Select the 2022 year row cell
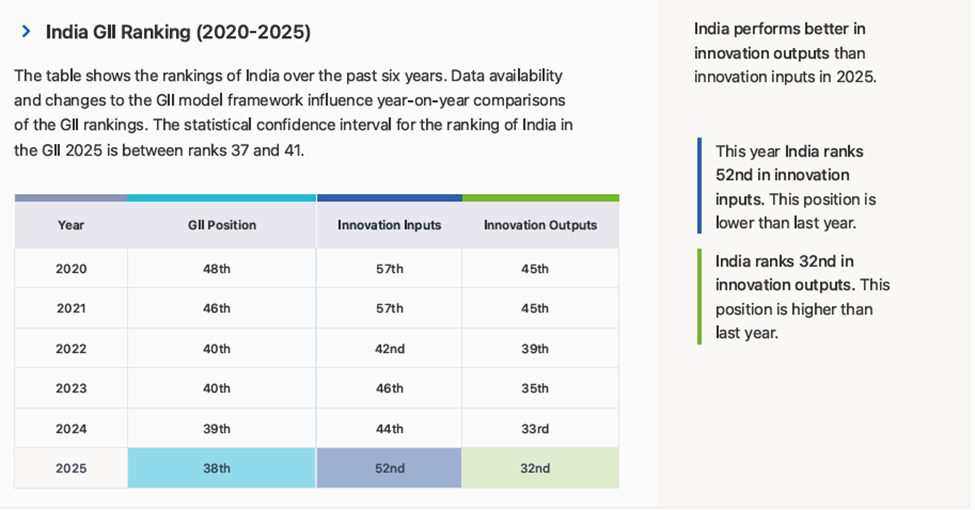This screenshot has width=975, height=510. click(x=71, y=349)
